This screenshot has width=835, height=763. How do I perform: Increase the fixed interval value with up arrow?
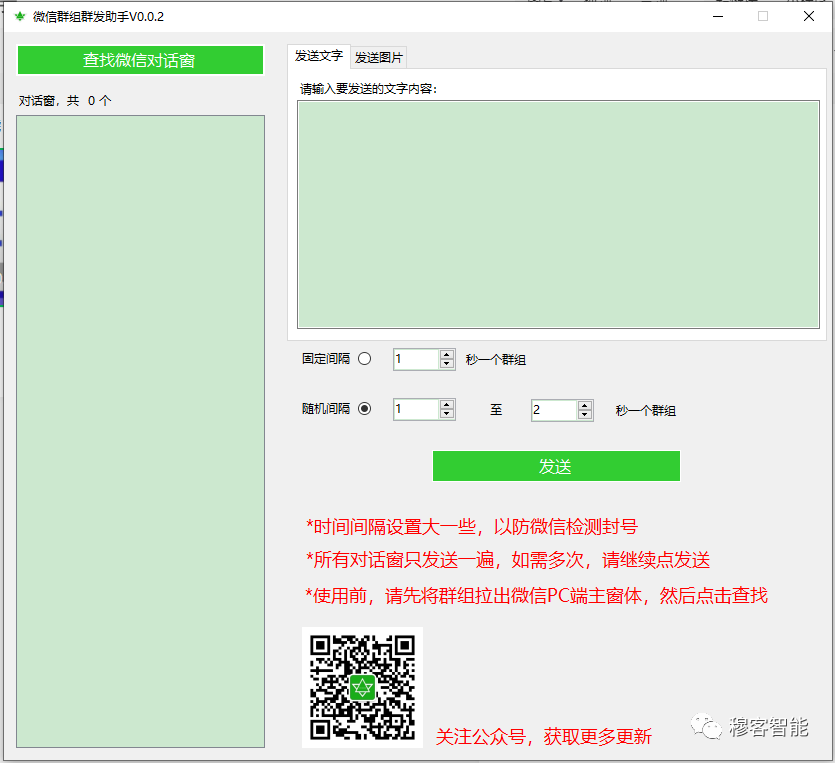point(446,354)
